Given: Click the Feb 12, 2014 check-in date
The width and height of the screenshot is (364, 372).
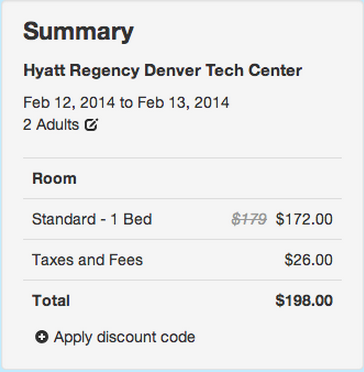Looking at the screenshot, I should [69, 103].
